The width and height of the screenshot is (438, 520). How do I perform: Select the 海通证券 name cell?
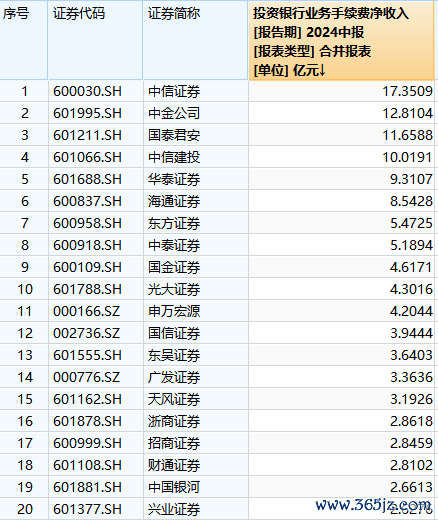tap(195, 201)
